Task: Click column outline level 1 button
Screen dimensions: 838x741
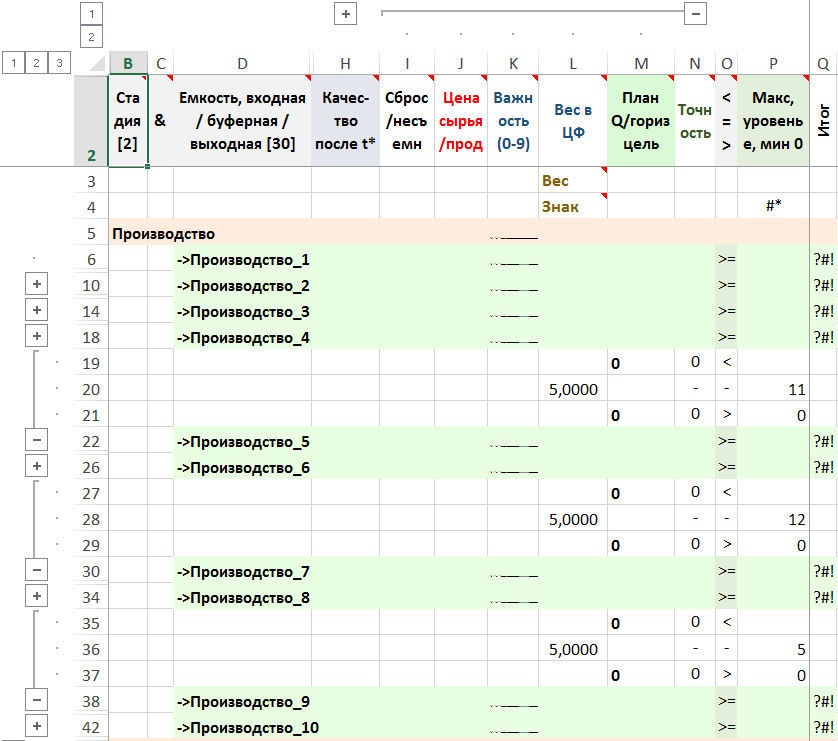Action: [91, 14]
